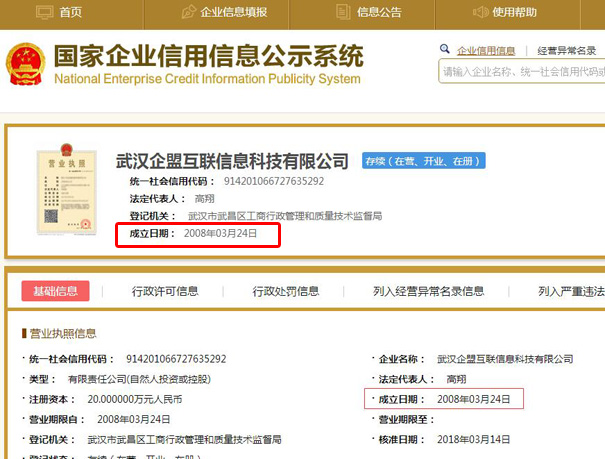Open the business license thumbnail image
This screenshot has height=459, width=605.
click(66, 189)
